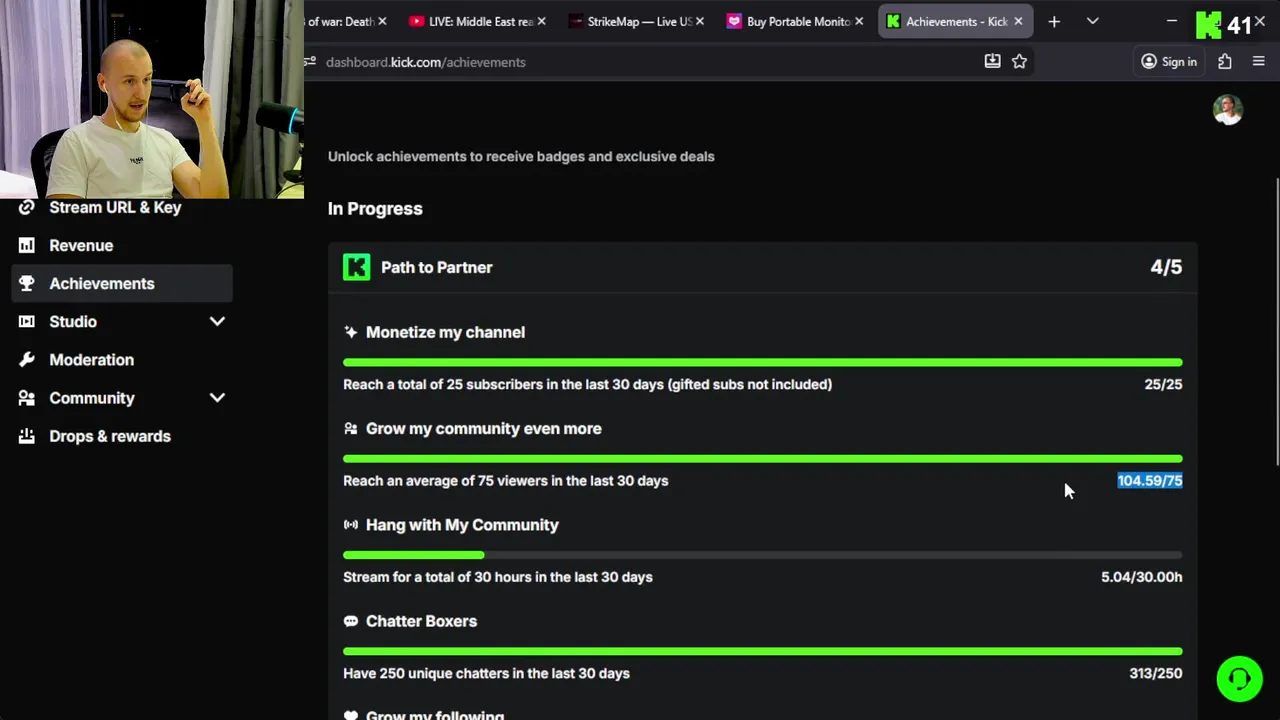Screen dimensions: 1280x720
Task: Open the browser hamburger menu
Action: click(x=1259, y=62)
